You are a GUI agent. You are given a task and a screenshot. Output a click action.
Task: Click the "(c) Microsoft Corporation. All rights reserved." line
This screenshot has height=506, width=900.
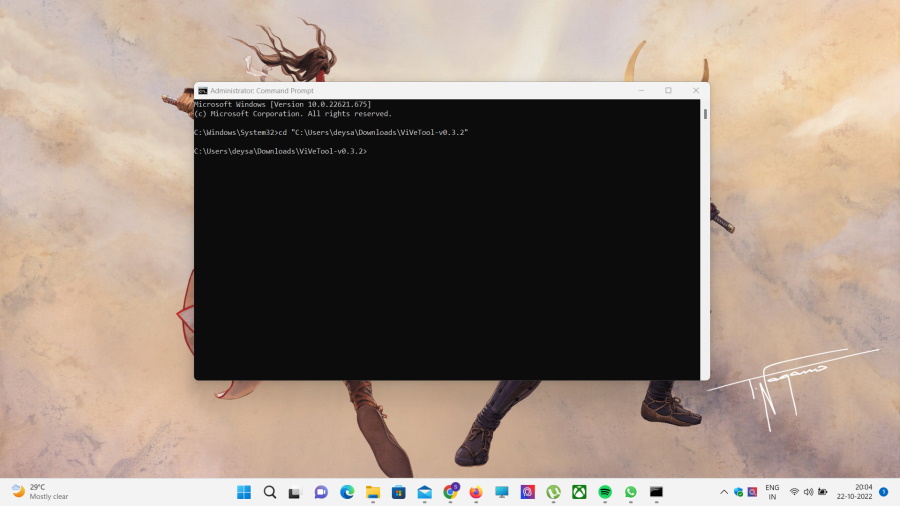[x=293, y=114]
